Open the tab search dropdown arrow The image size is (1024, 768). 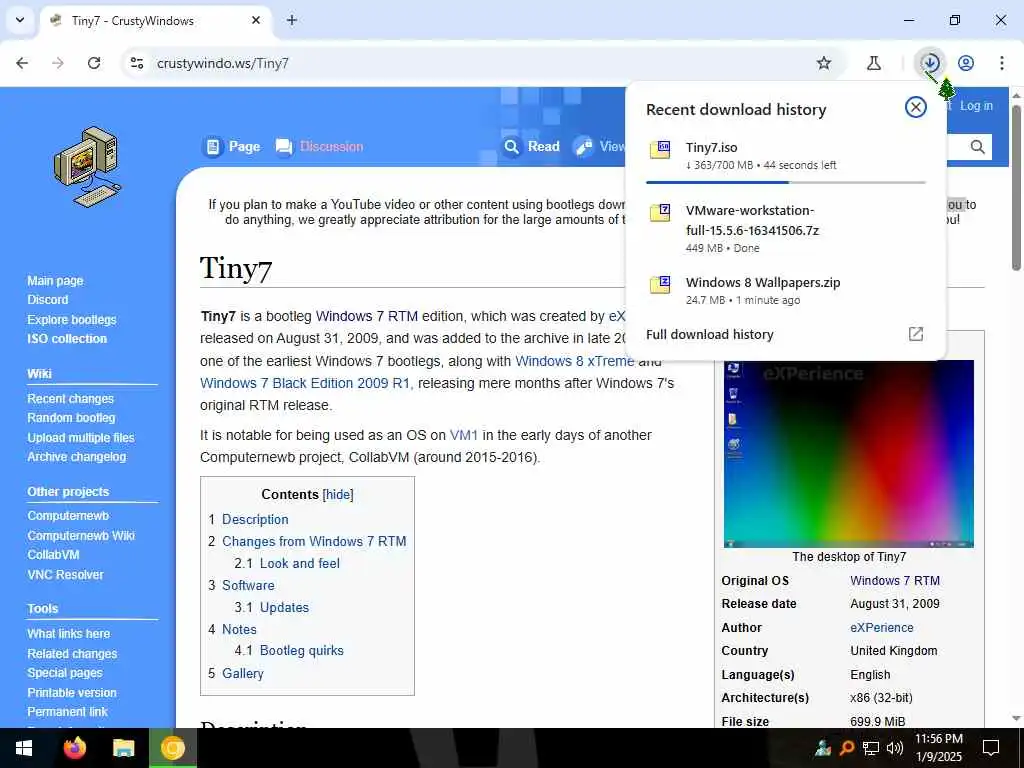pos(20,20)
